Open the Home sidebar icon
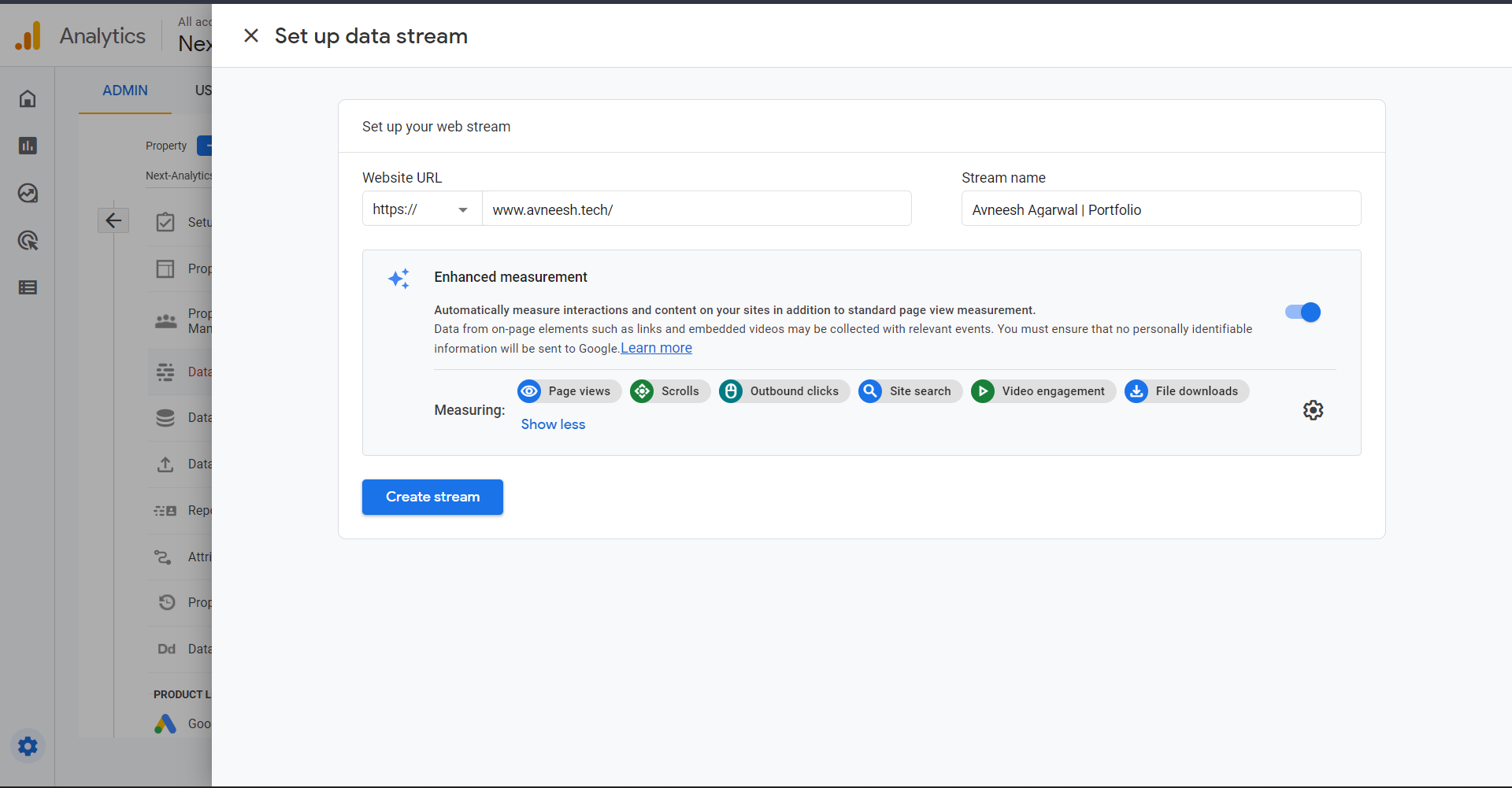Image resolution: width=1512 pixels, height=788 pixels. click(28, 98)
